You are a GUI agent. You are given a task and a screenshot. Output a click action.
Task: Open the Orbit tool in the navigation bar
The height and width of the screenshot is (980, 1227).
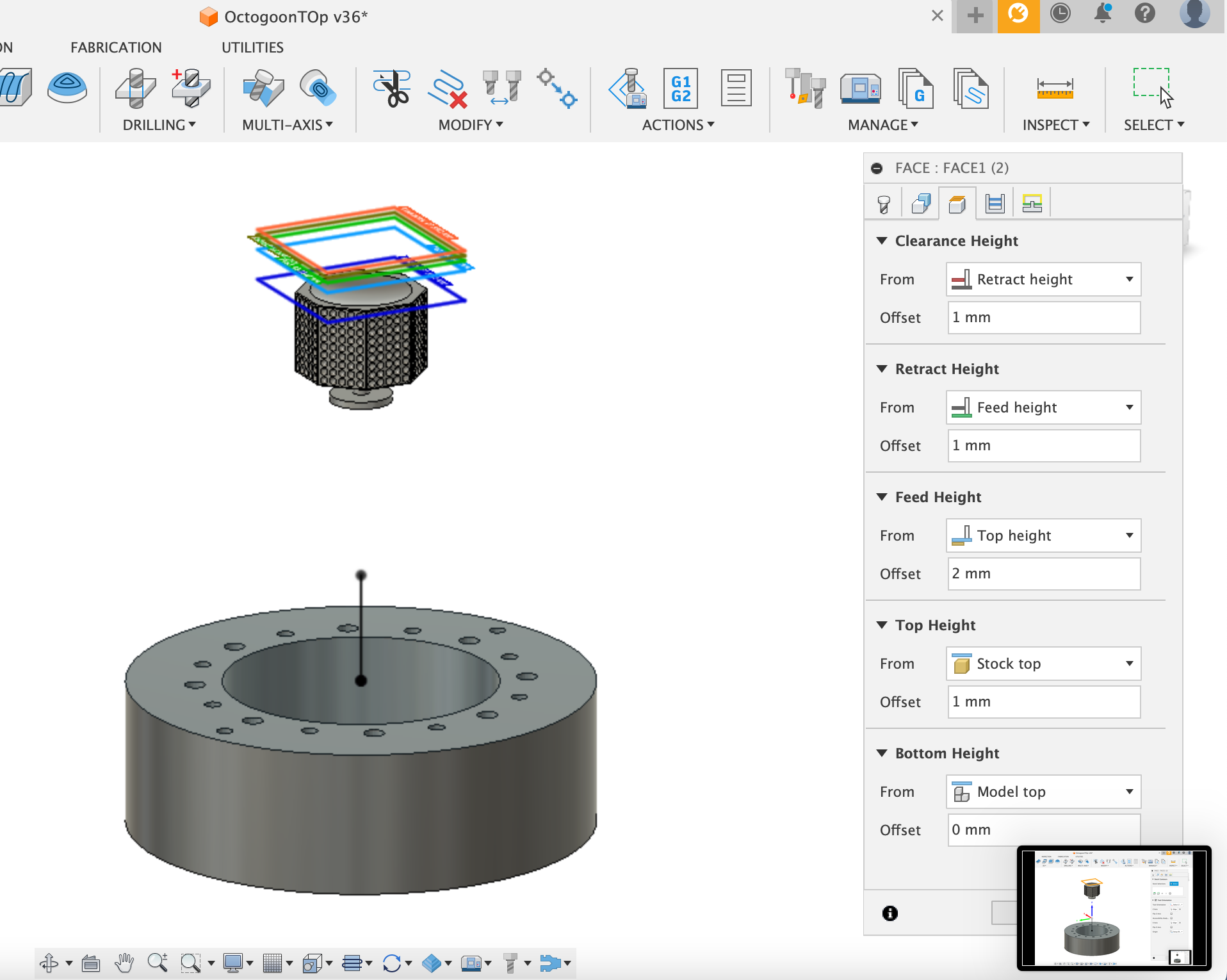click(x=50, y=963)
